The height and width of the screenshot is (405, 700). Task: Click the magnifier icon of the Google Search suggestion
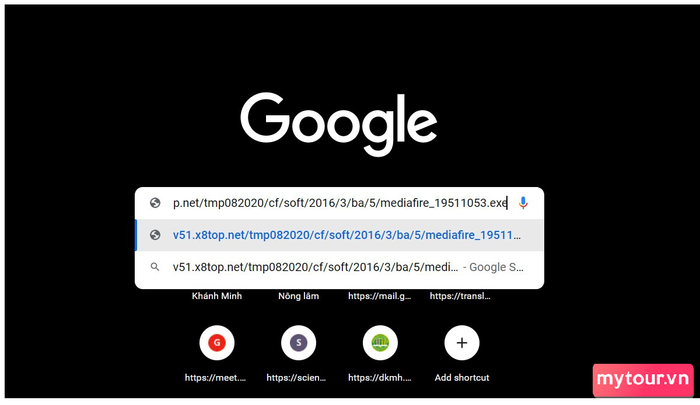click(x=155, y=267)
